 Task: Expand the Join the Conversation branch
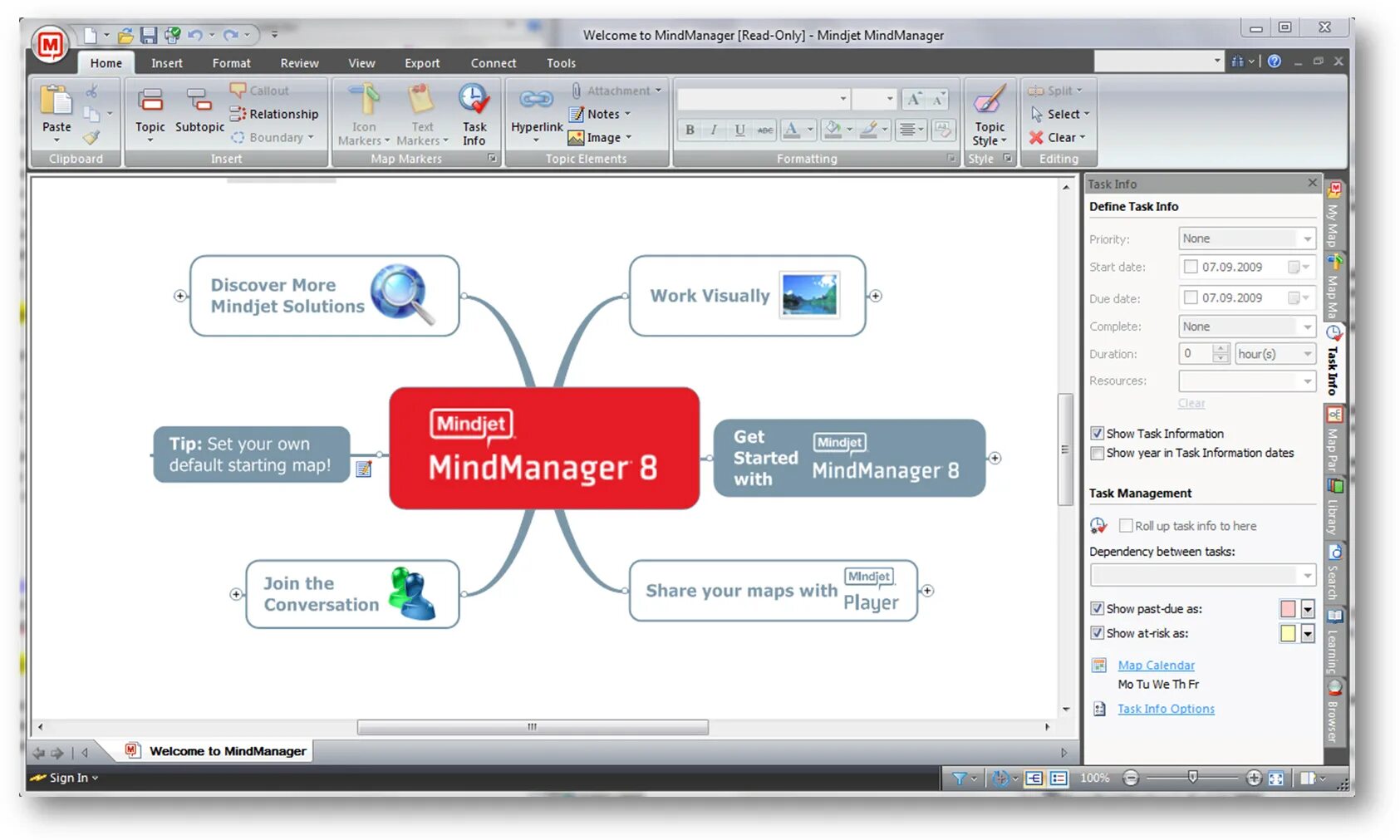click(x=237, y=594)
